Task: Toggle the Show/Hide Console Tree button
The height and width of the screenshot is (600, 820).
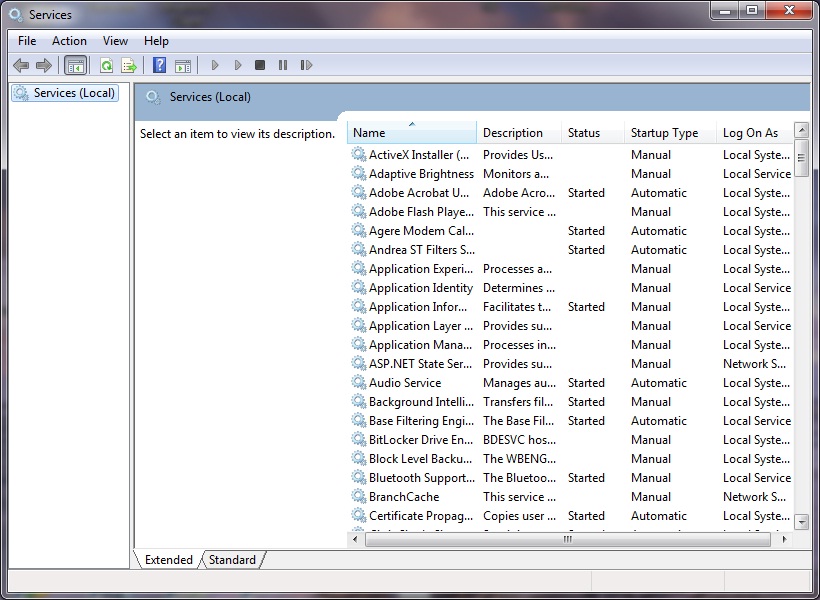Action: (x=75, y=66)
